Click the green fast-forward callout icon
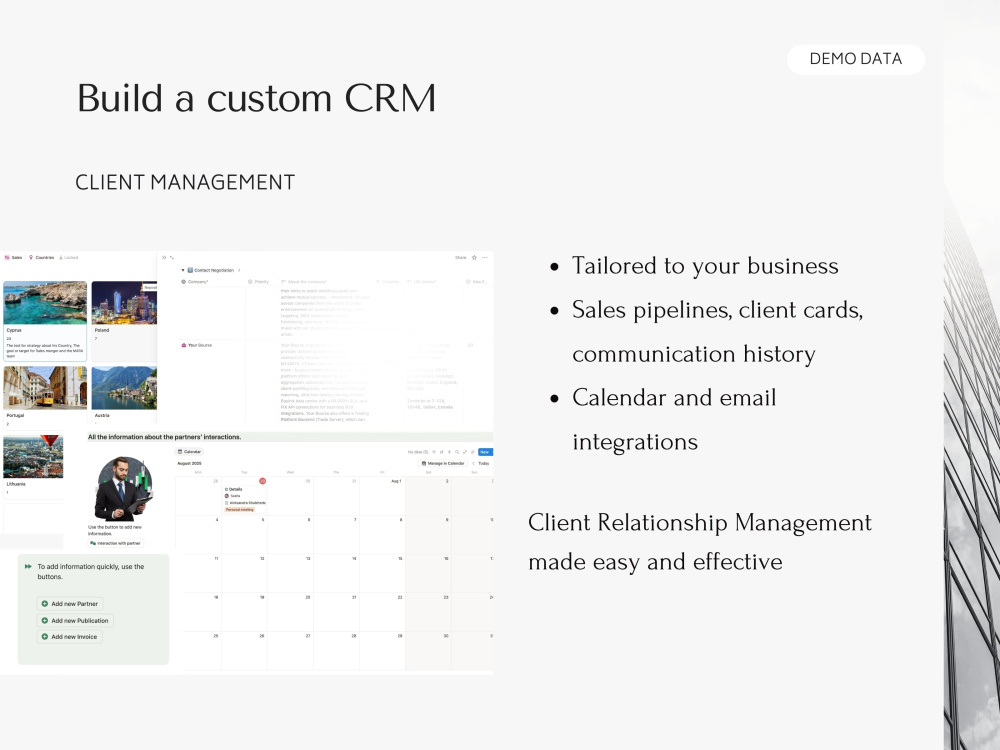The image size is (1000, 750). (28, 566)
